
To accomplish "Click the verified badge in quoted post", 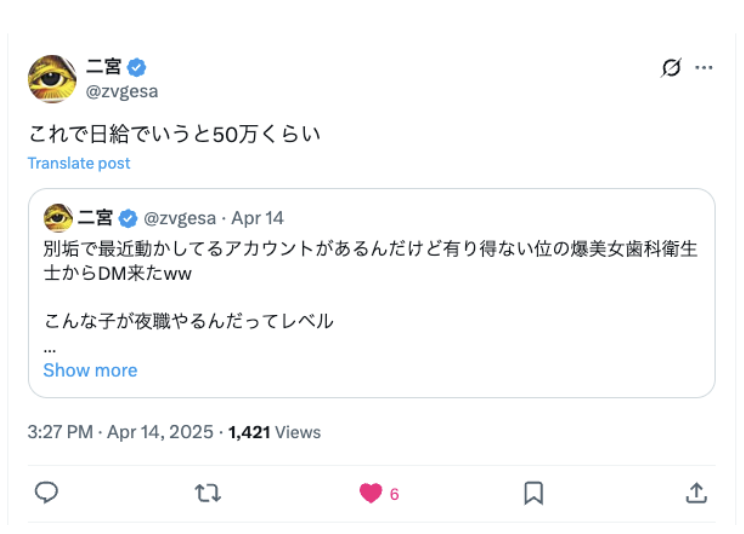I will click(128, 218).
